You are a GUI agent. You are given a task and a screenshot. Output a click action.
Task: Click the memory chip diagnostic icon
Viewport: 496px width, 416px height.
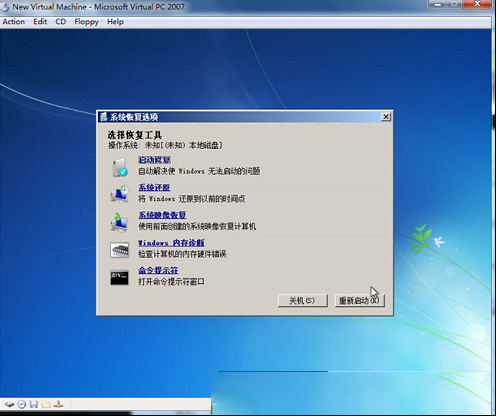119,250
